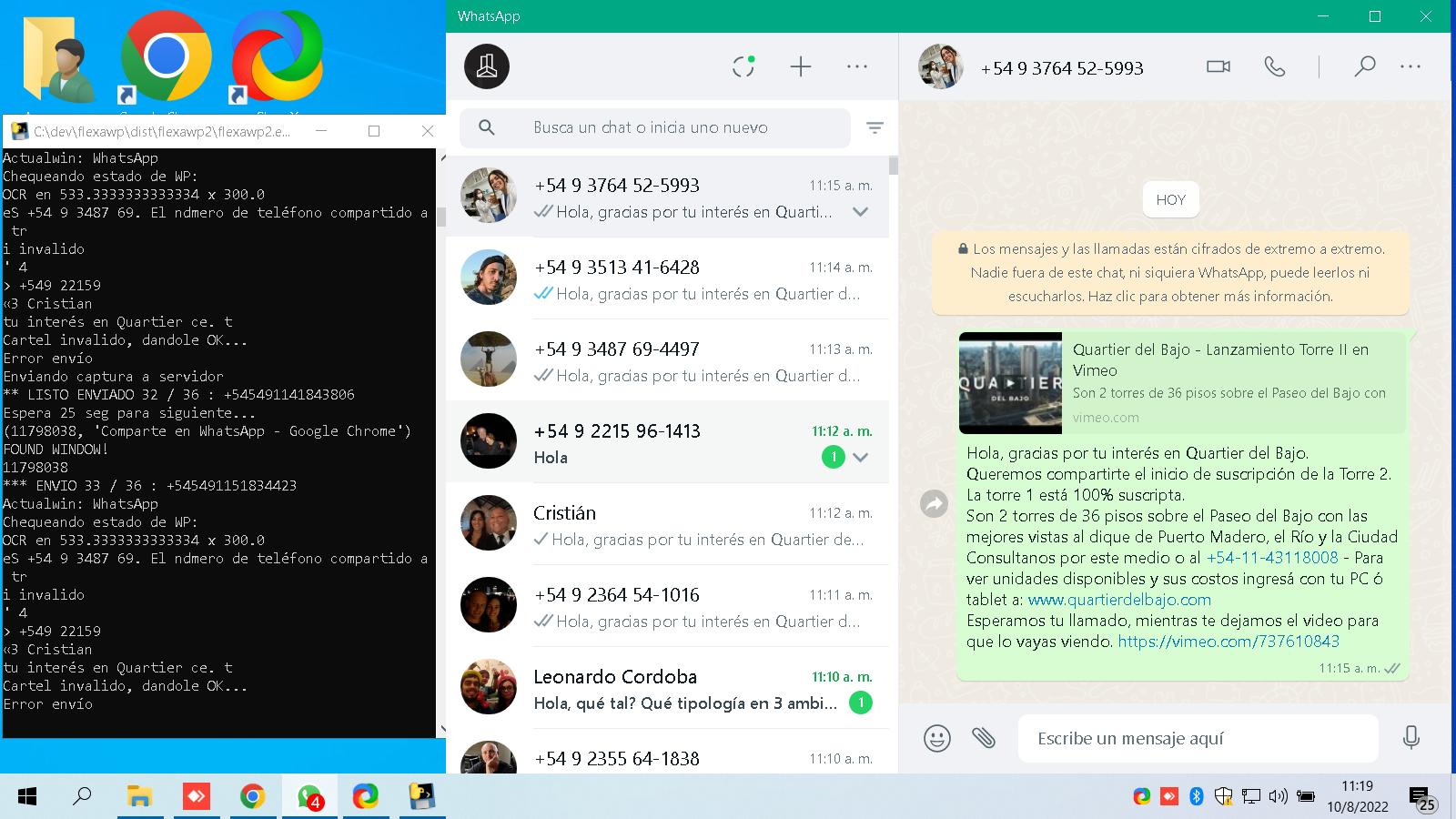
Task: Open chat with +54 9 3513 41-6428
Action: pyautogui.click(x=667, y=279)
